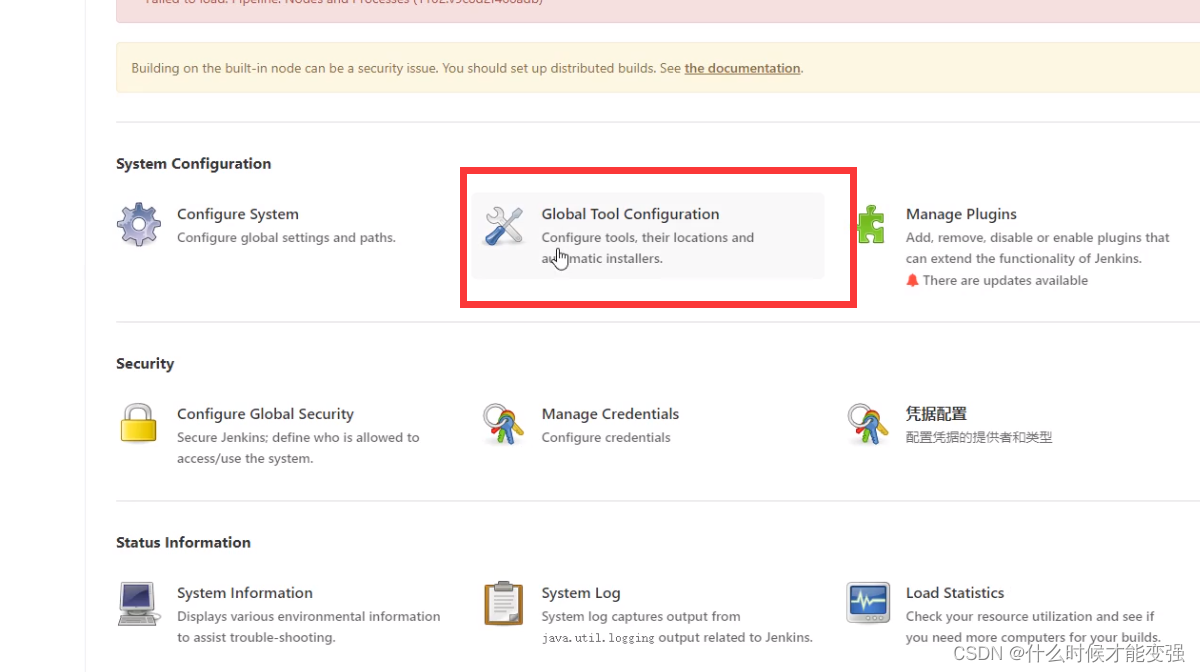Click the Manage Plugins puzzle piece icon
Image resolution: width=1200 pixels, height=672 pixels.
(871, 225)
